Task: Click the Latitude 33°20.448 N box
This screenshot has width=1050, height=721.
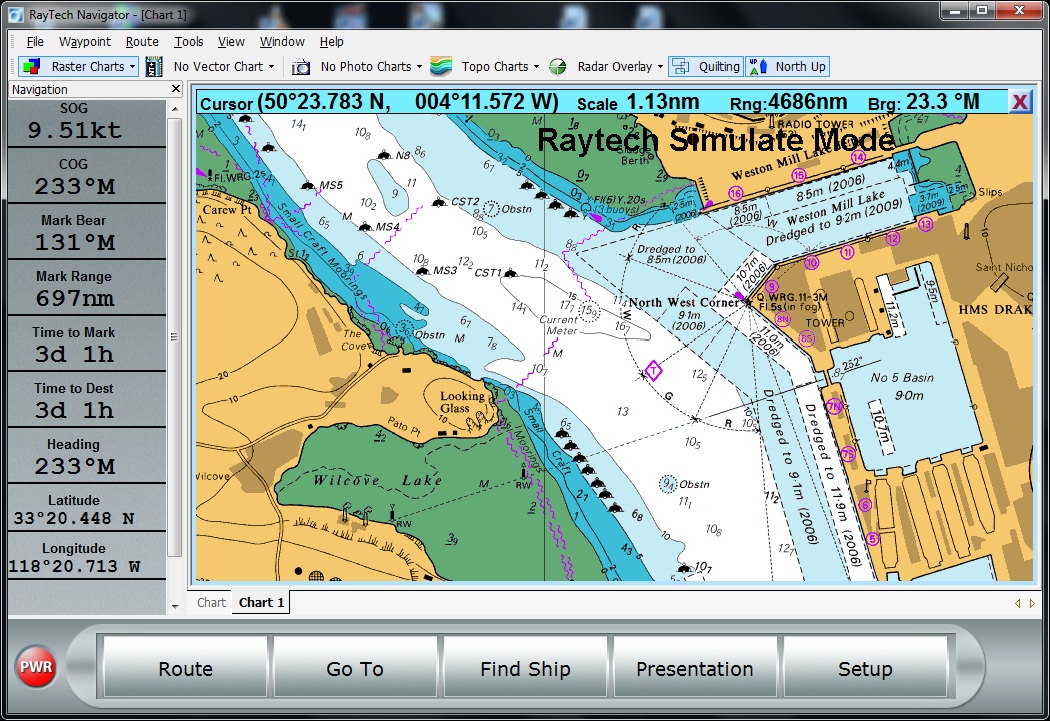Action: [86, 509]
